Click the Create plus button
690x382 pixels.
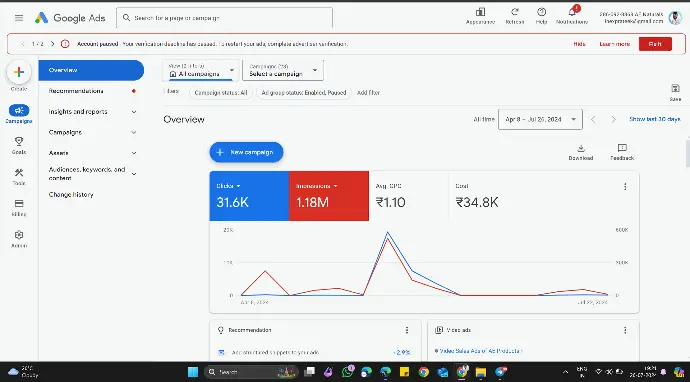[x=19, y=72]
